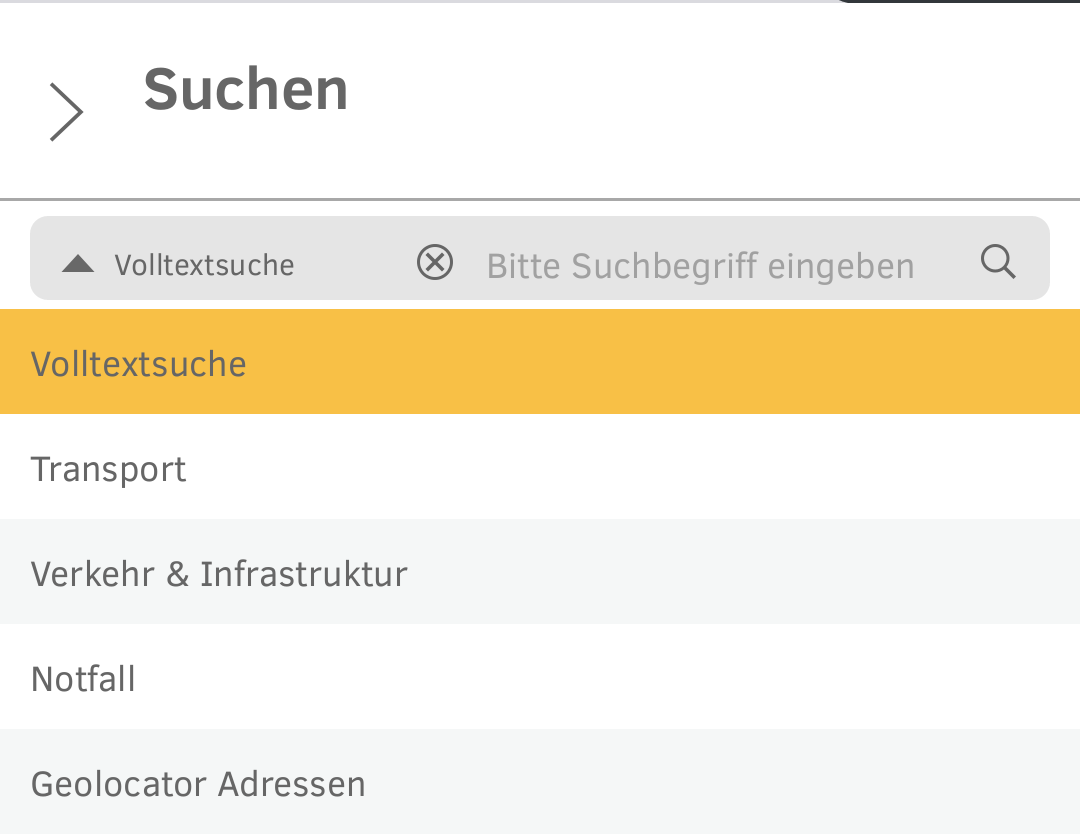
Task: Clear the search field via the X icon
Action: coord(435,263)
